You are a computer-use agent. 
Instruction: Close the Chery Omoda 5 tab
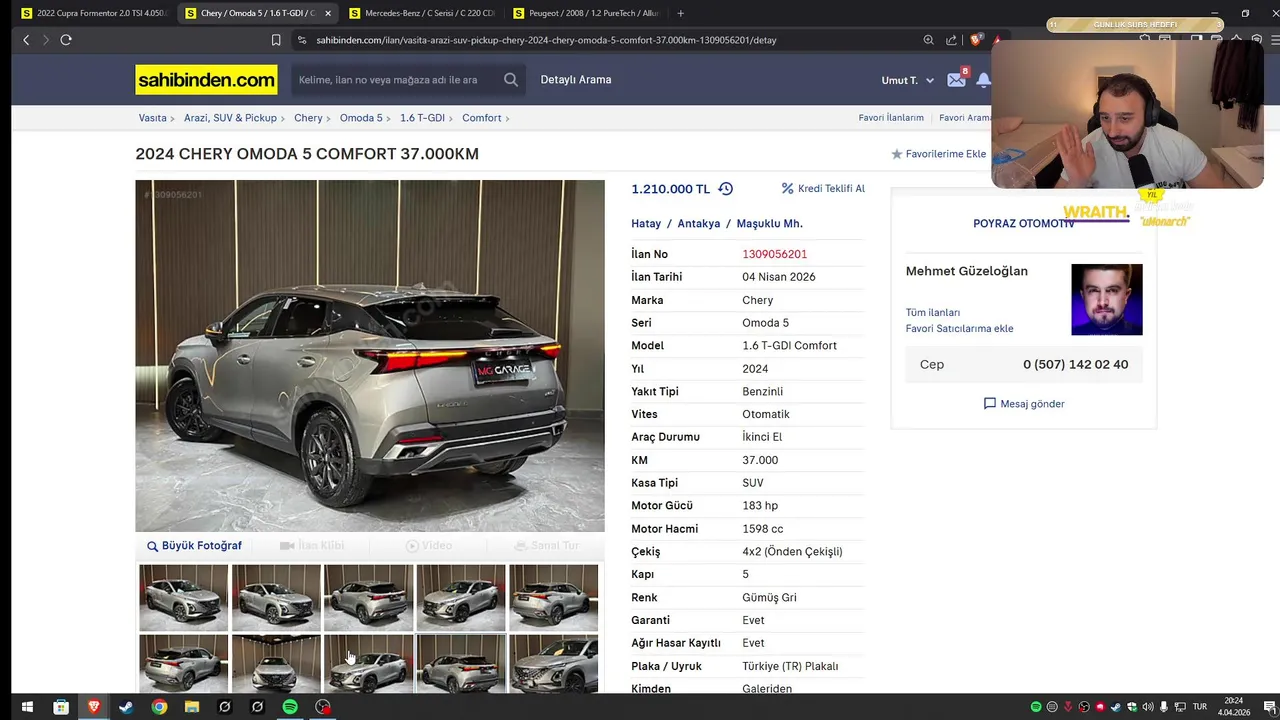[x=328, y=13]
